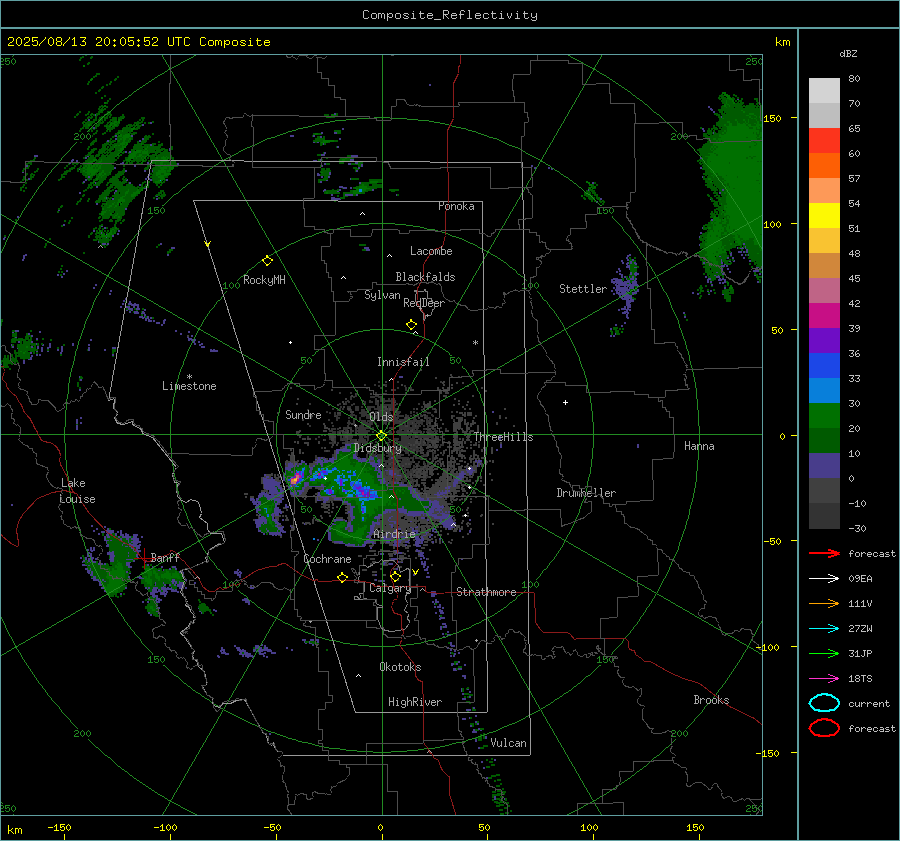This screenshot has width=900, height=841.
Task: Click the RedDeer city label
Action: pos(424,303)
